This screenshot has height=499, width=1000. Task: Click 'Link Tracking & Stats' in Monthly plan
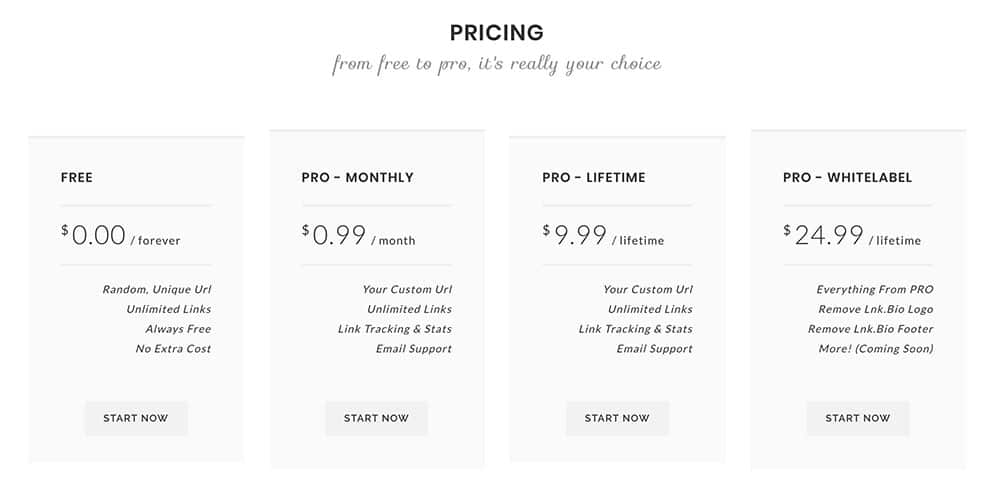pos(395,329)
